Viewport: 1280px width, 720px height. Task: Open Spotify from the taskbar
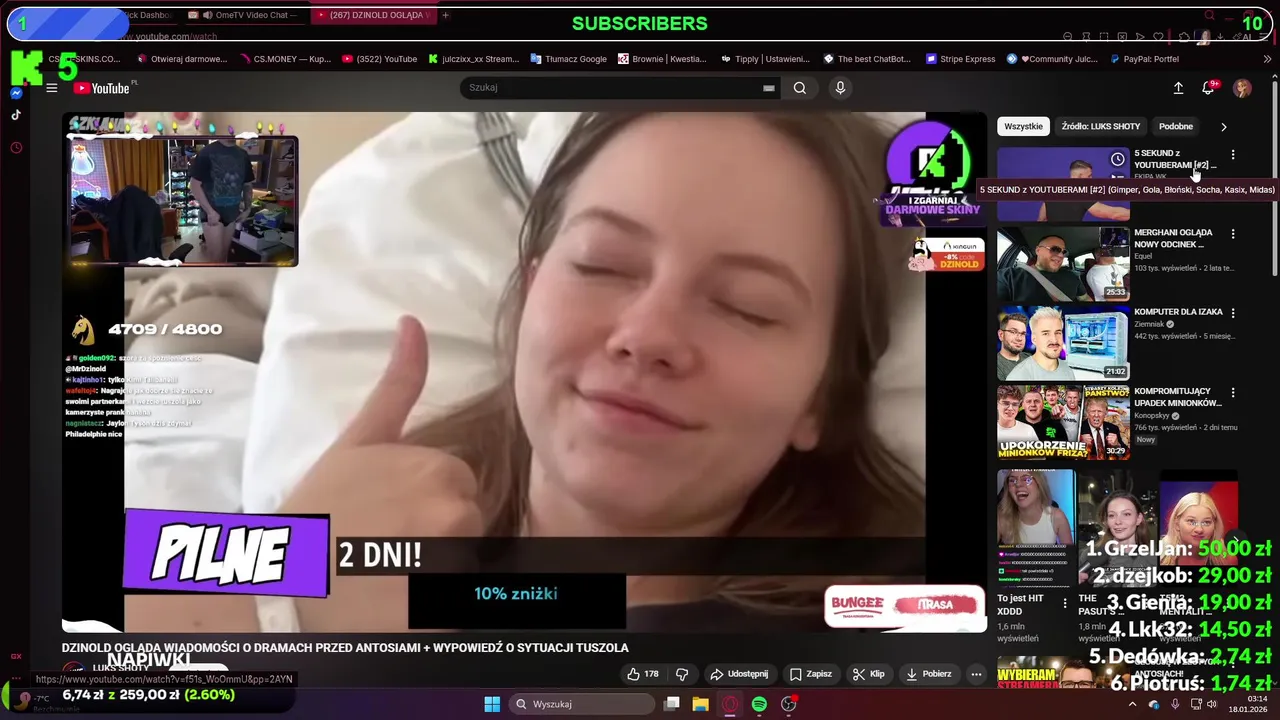tap(759, 704)
